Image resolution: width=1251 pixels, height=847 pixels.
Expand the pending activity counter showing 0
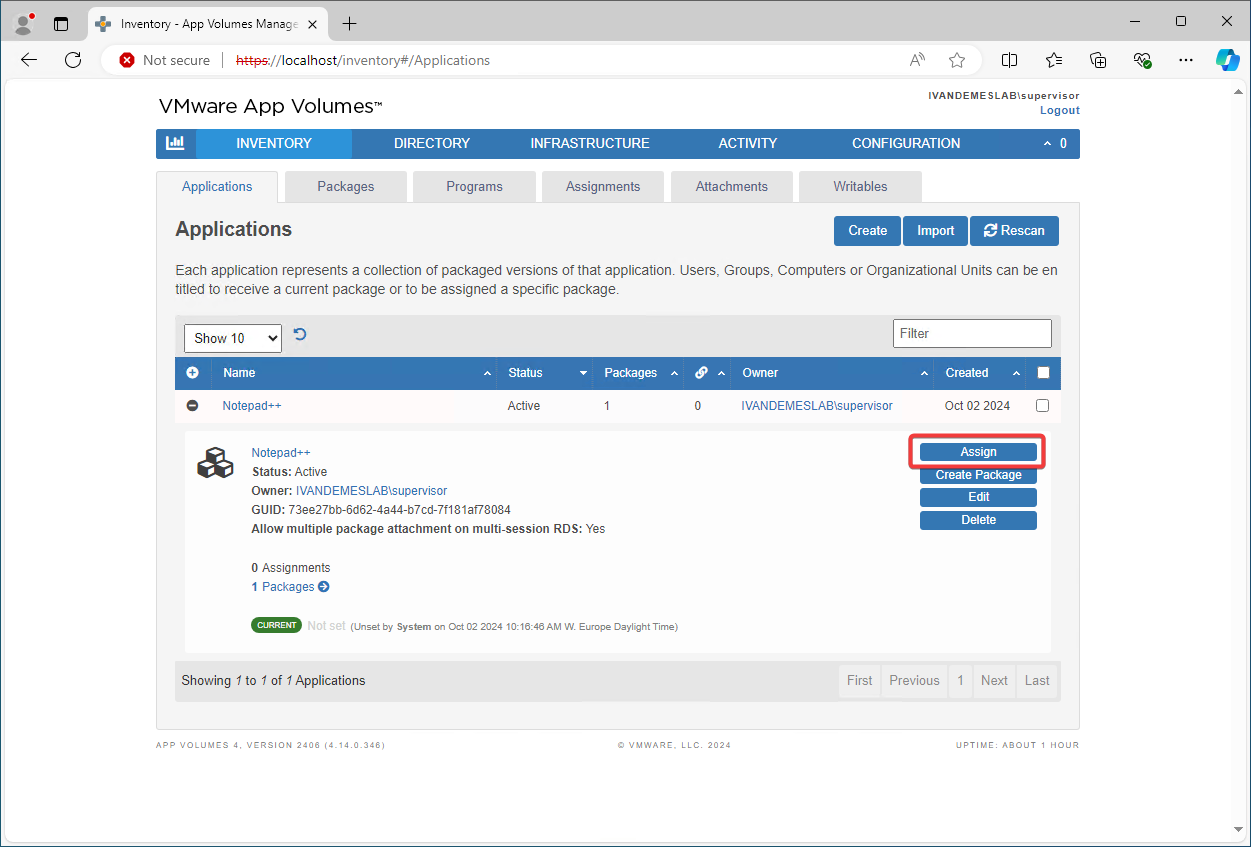point(1055,143)
